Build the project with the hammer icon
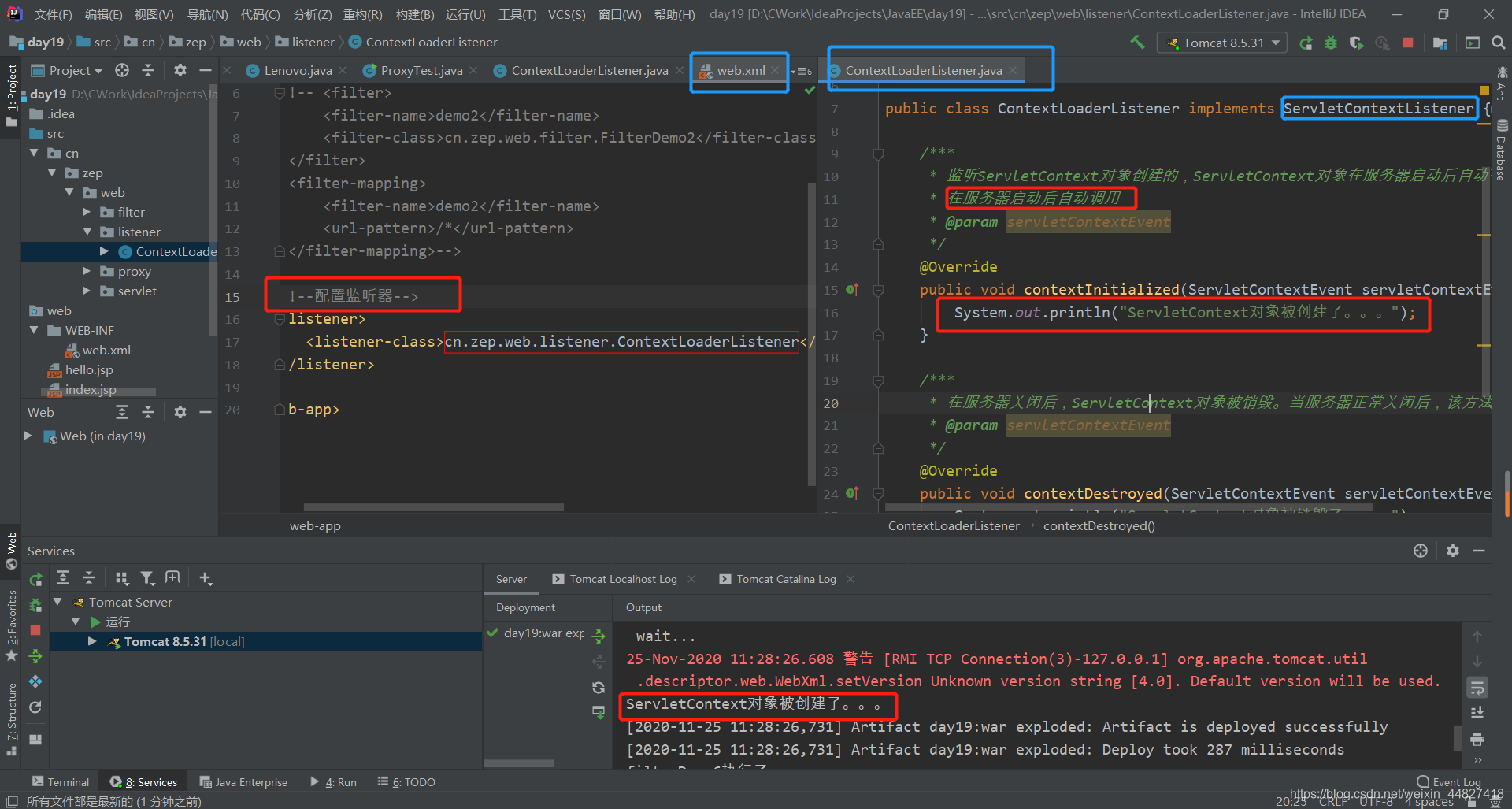 pos(1137,43)
